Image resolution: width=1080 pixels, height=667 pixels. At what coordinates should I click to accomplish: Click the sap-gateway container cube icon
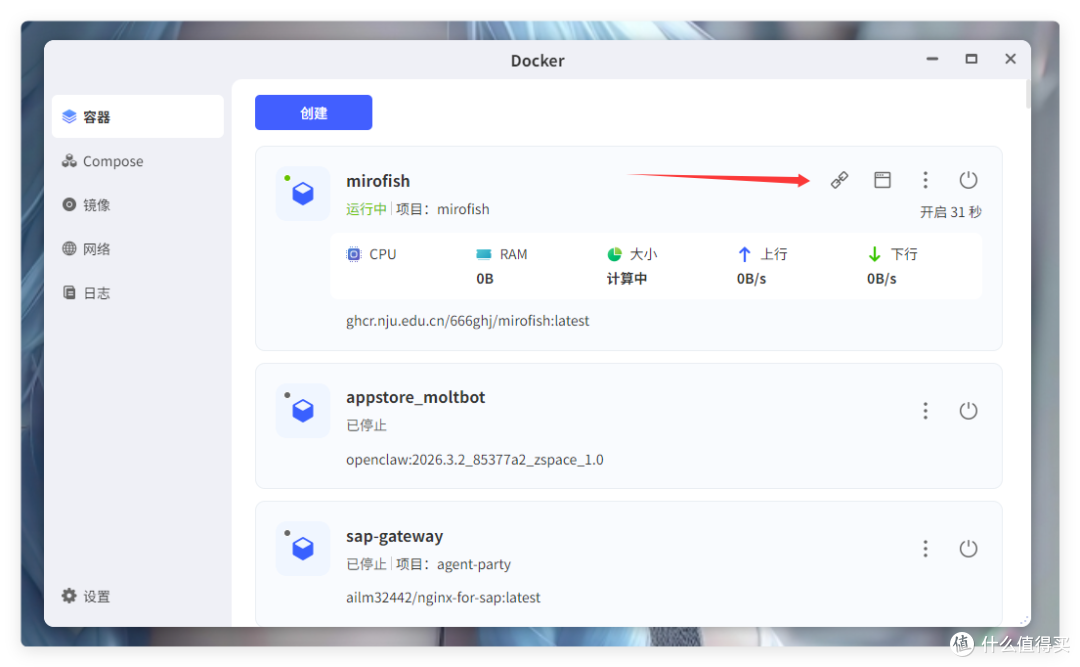click(x=303, y=548)
